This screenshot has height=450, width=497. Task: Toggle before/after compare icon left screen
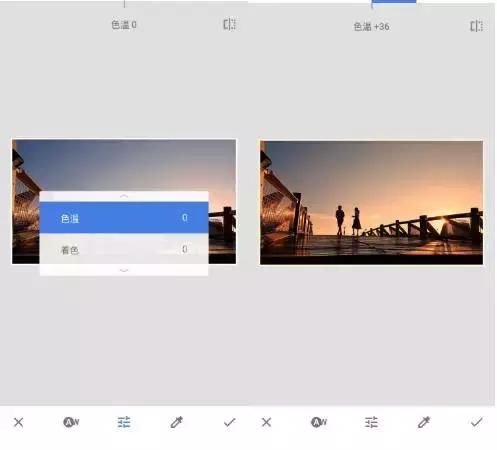click(x=230, y=24)
